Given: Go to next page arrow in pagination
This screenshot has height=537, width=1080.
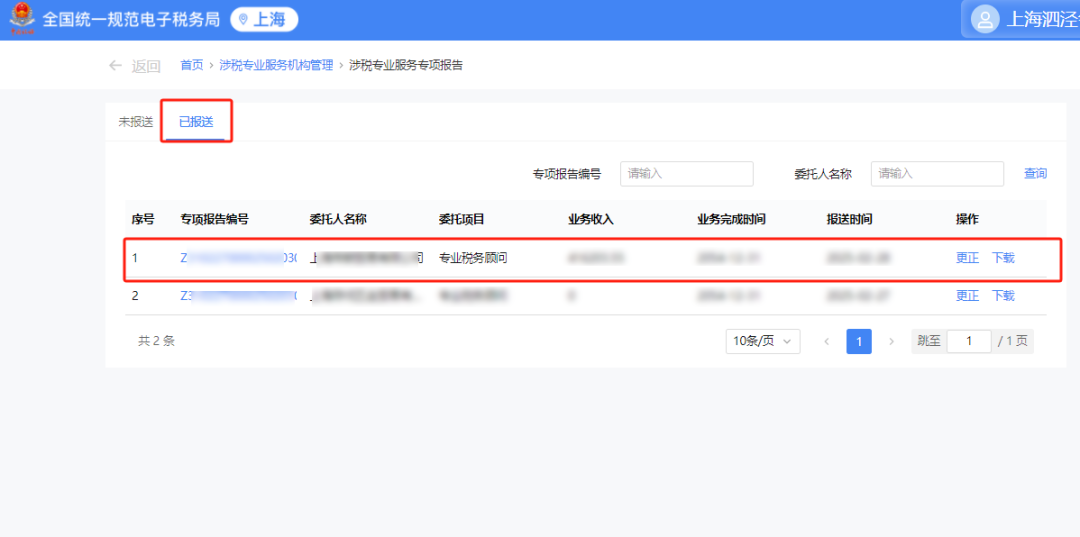Looking at the screenshot, I should coord(891,341).
